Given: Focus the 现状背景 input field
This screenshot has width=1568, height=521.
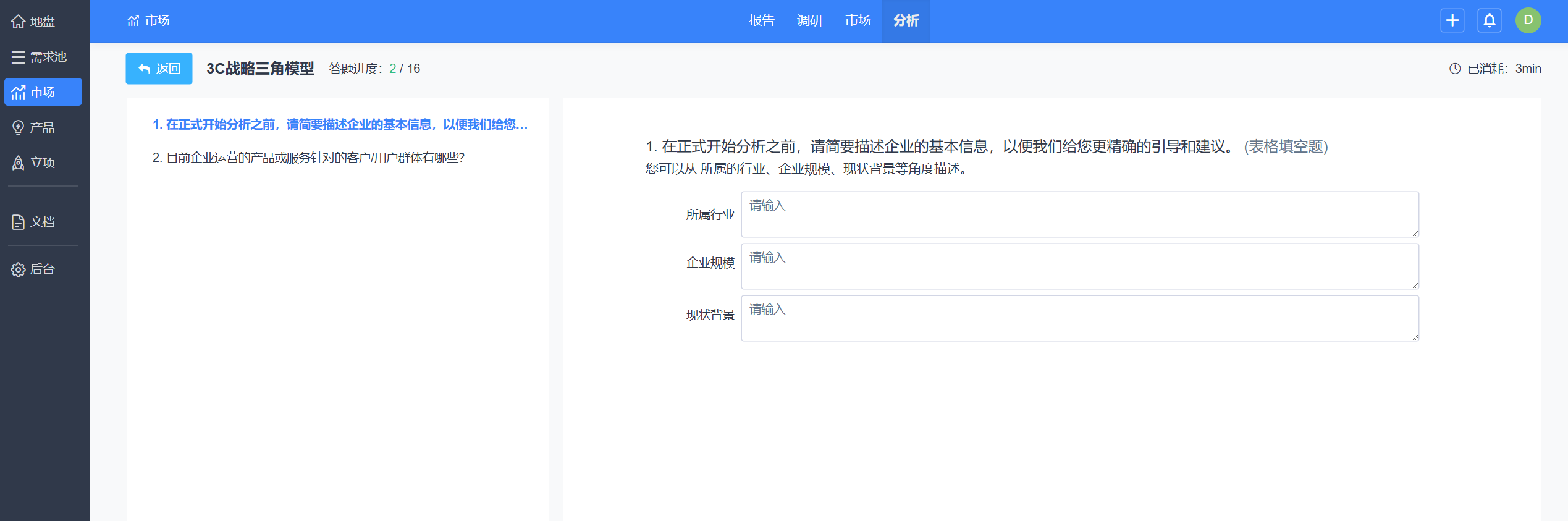Looking at the screenshot, I should click(1079, 318).
